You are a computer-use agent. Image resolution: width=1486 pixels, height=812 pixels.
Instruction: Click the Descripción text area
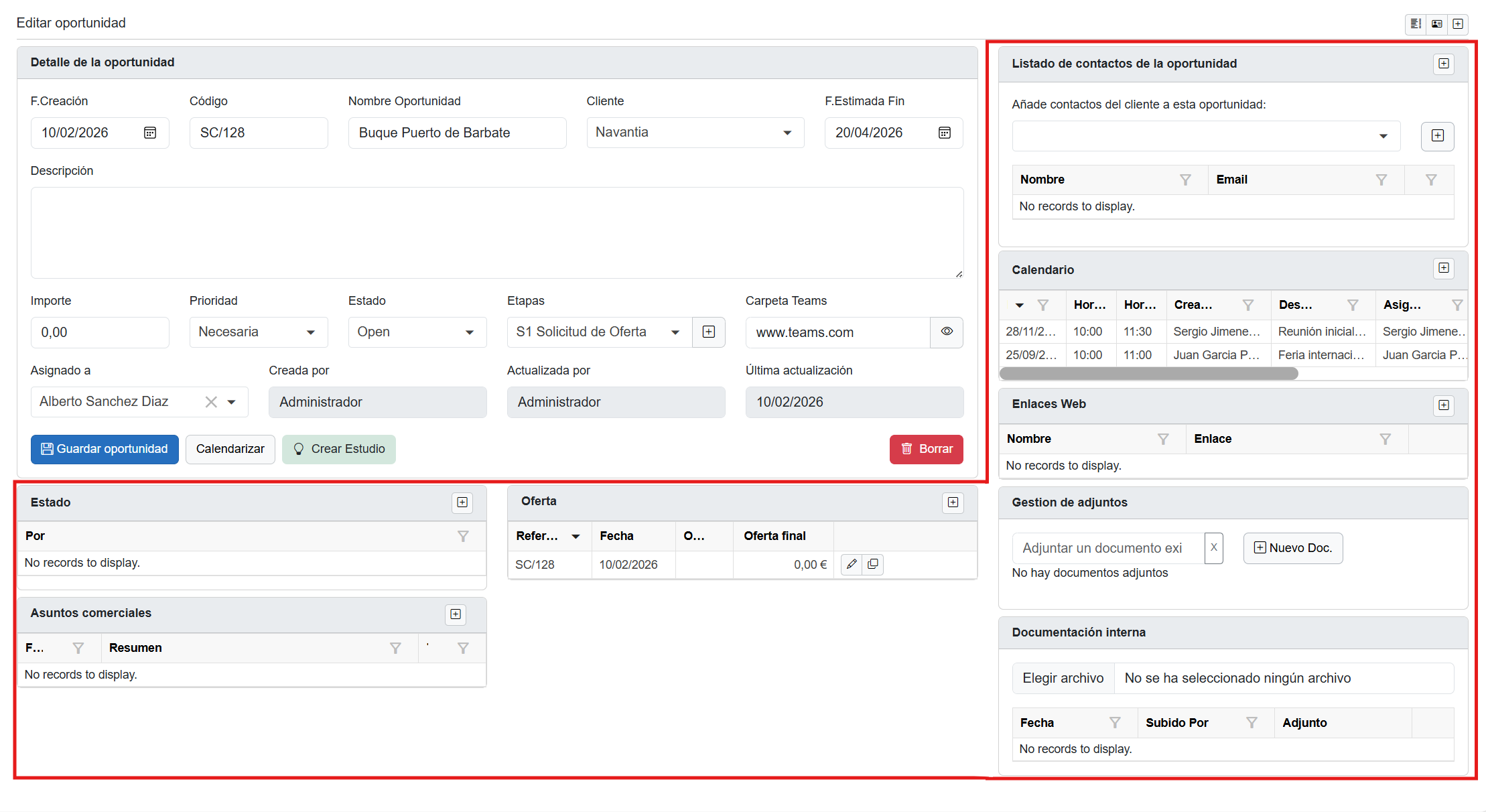(496, 232)
